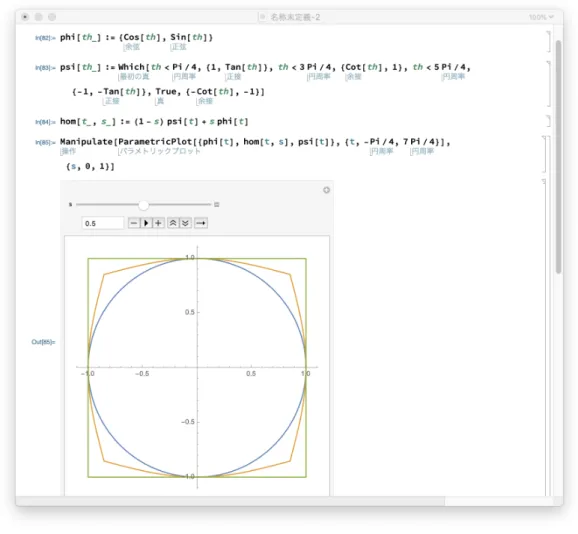The image size is (578, 534).
Task: Click the {s, 0, 1}] line of code
Action: pyautogui.click(x=90, y=166)
